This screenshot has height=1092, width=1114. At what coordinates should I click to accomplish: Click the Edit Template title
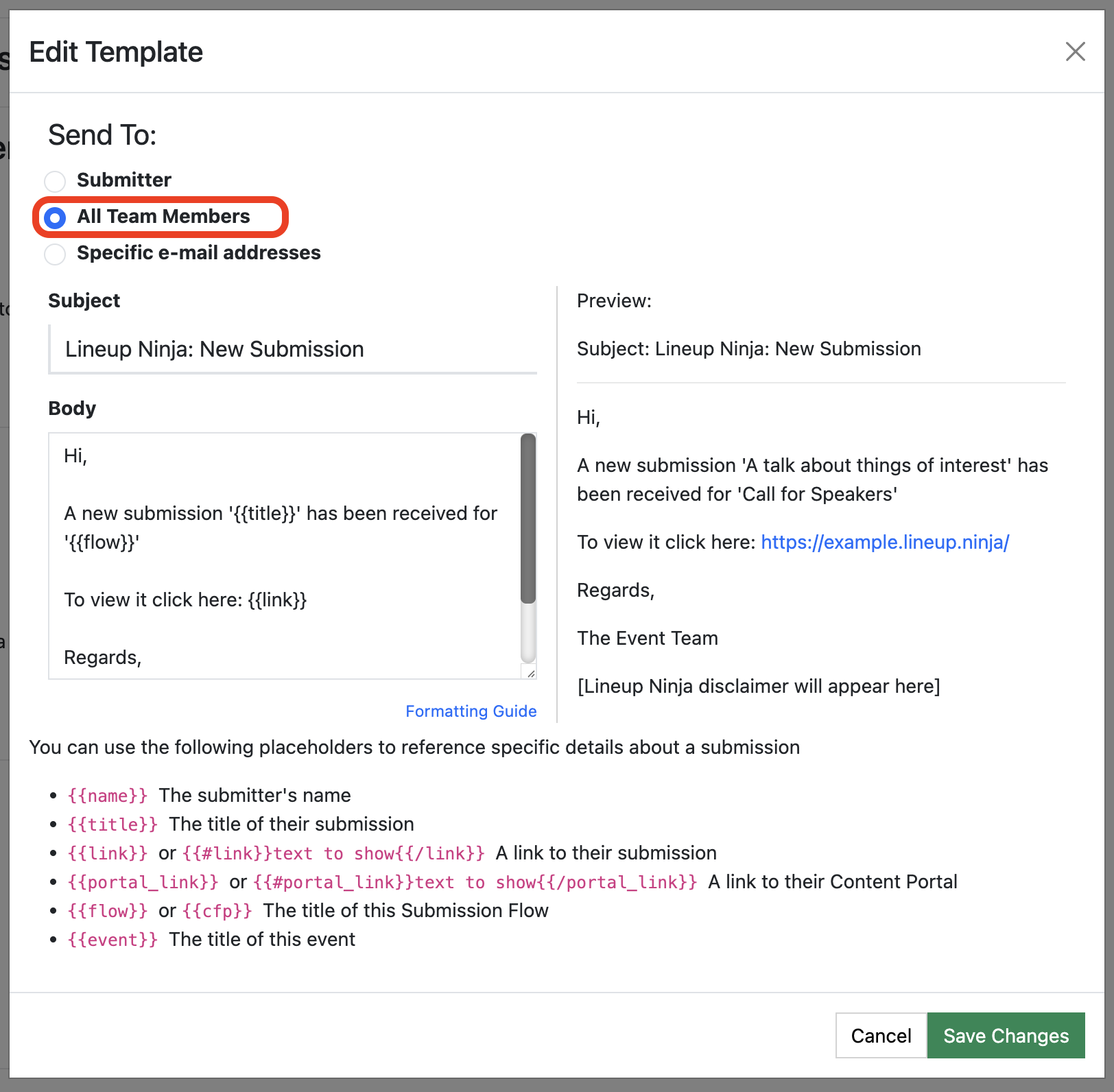[x=116, y=52]
